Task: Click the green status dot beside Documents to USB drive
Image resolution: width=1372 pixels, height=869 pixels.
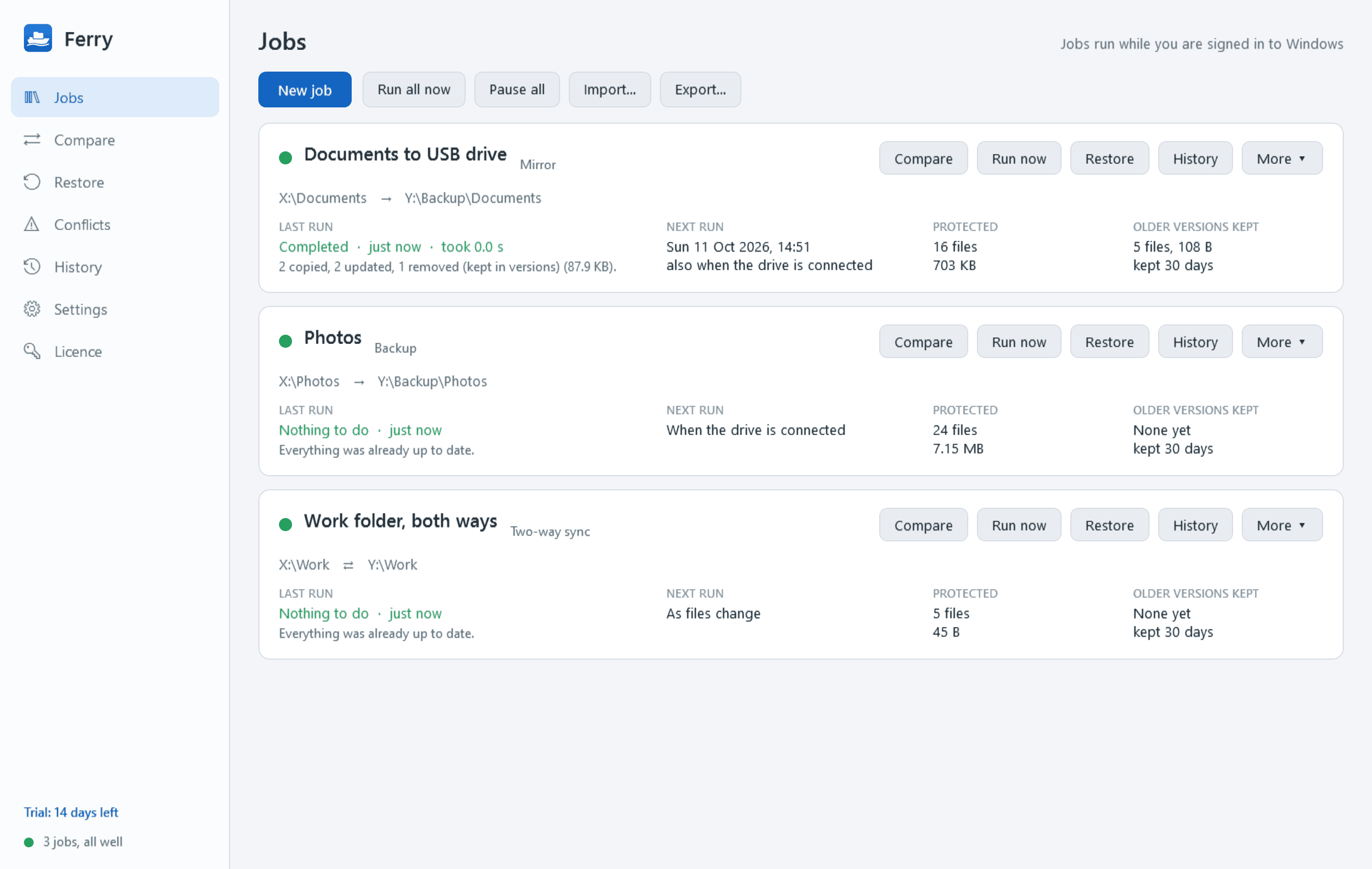Action: click(285, 158)
